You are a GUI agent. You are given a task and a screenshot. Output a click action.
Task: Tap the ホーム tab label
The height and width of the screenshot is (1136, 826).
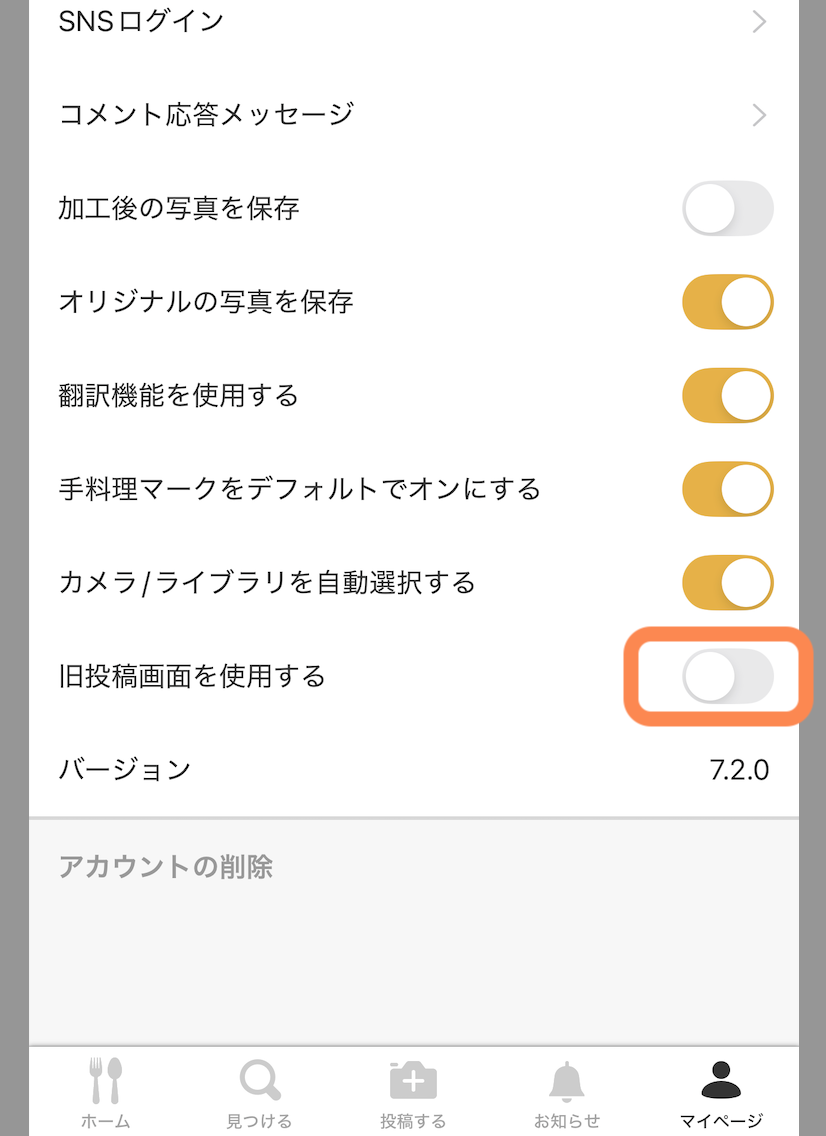pyautogui.click(x=105, y=1121)
